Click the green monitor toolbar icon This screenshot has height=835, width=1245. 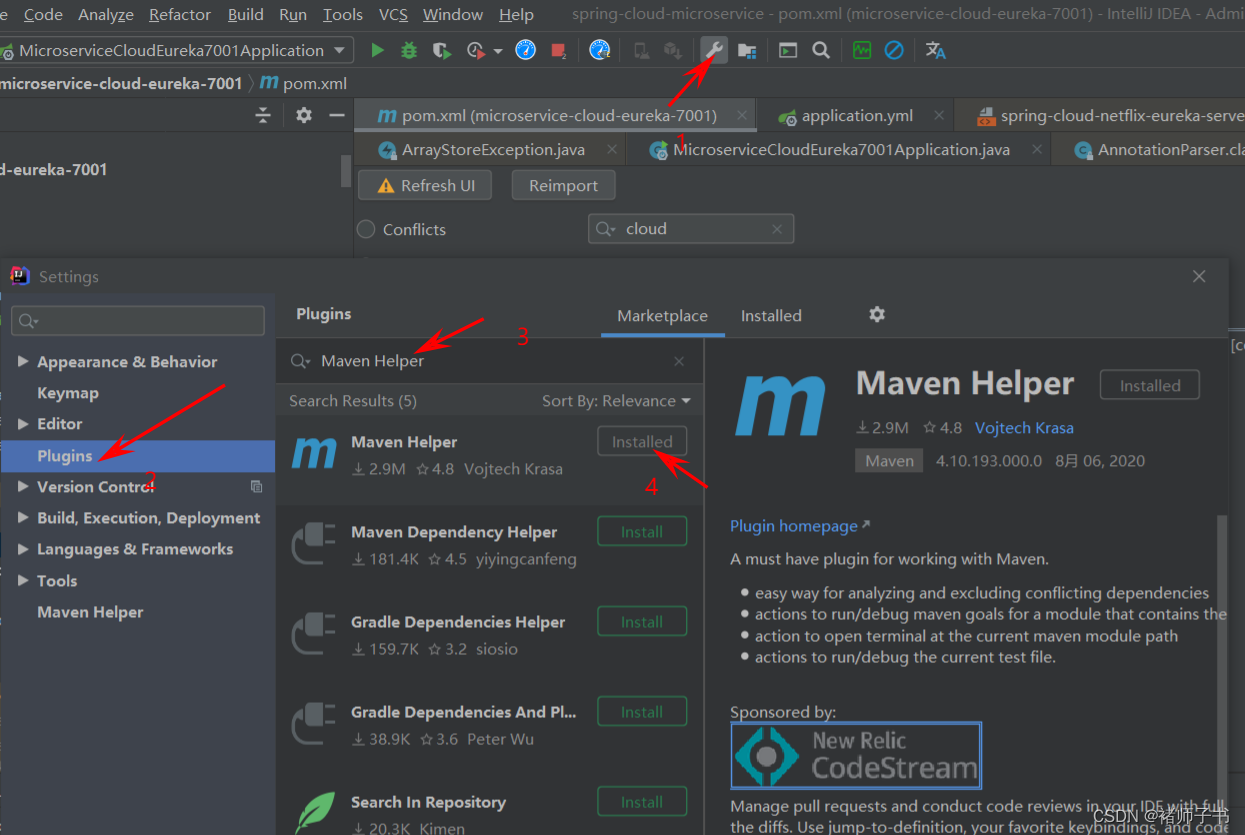click(861, 50)
